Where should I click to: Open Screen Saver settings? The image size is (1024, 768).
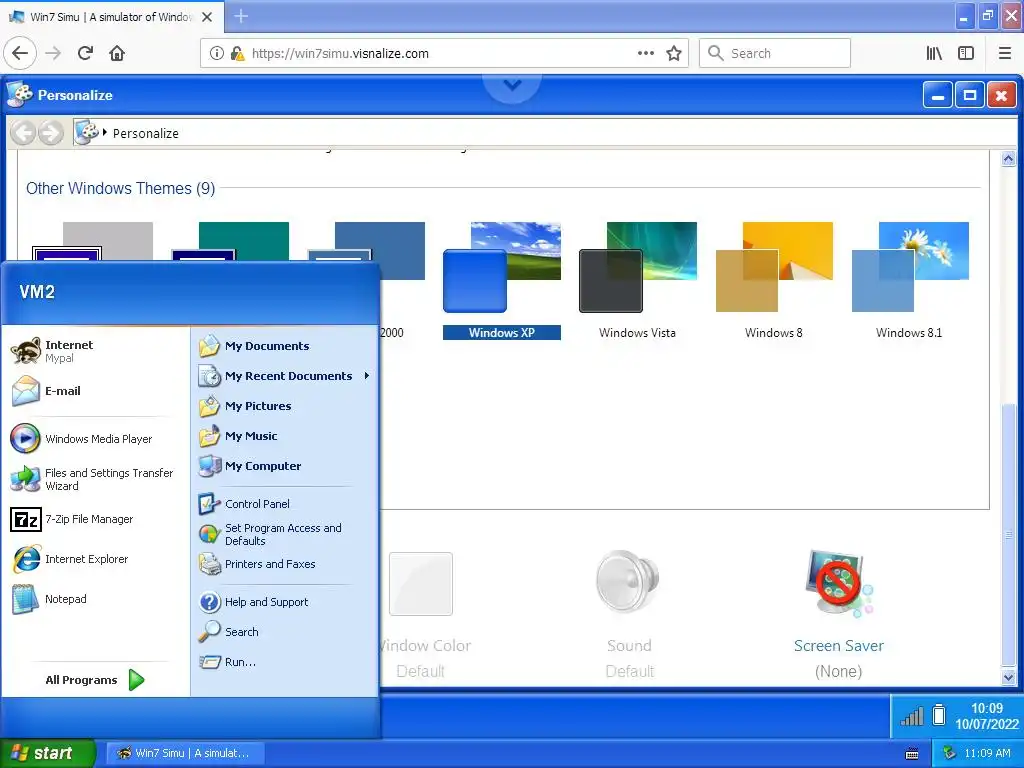point(839,614)
